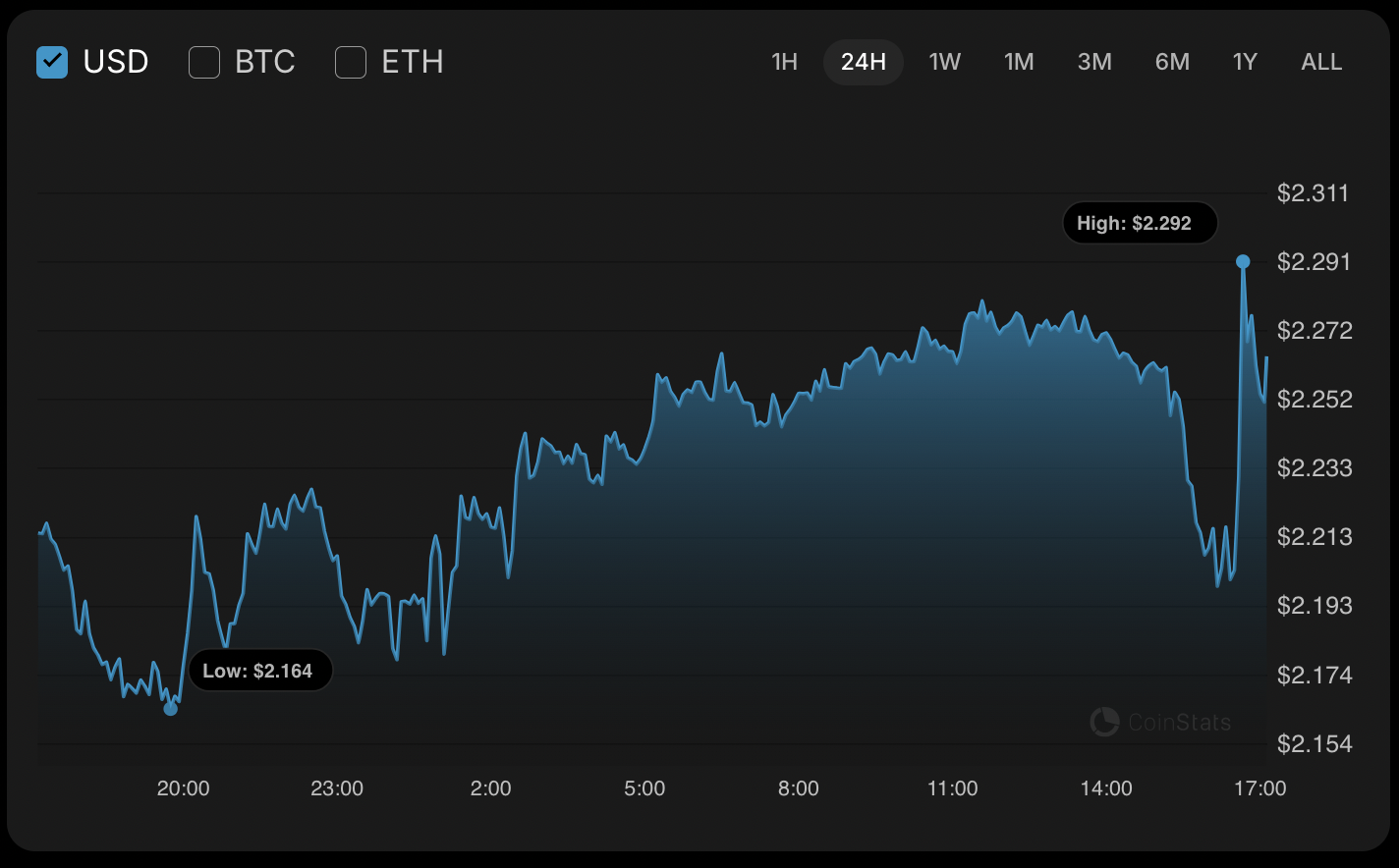Viewport: 1399px width, 868px height.
Task: Click the CoinStats pie-chart logo icon
Action: [x=1106, y=722]
